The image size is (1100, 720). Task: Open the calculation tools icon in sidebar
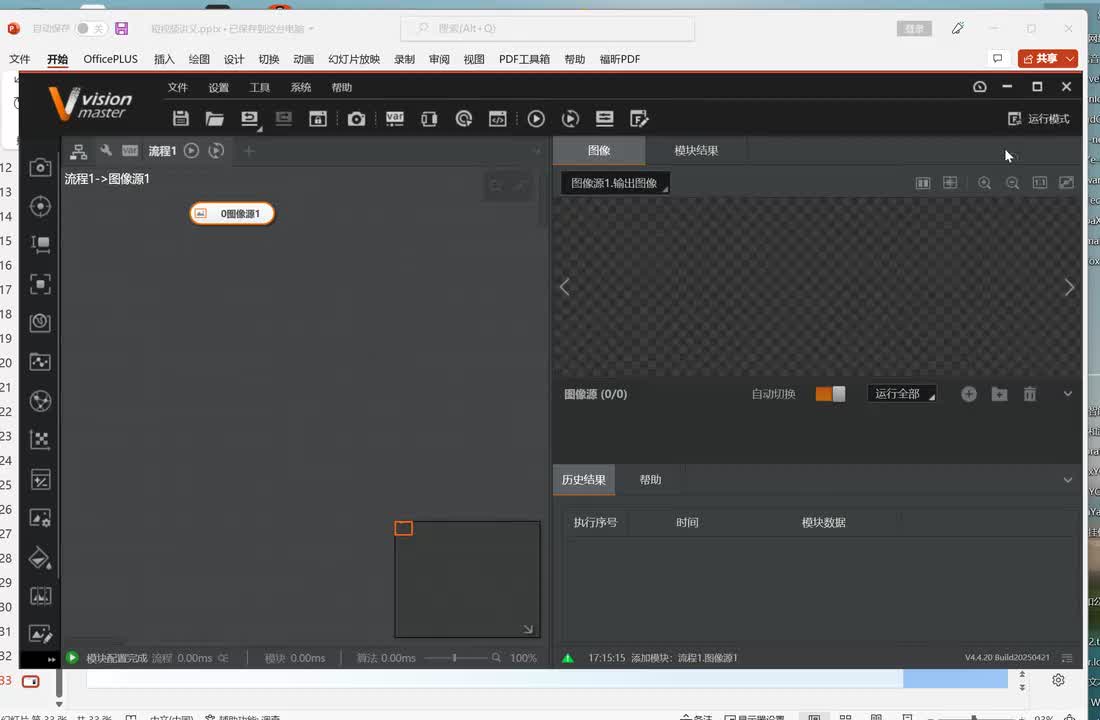[x=40, y=480]
